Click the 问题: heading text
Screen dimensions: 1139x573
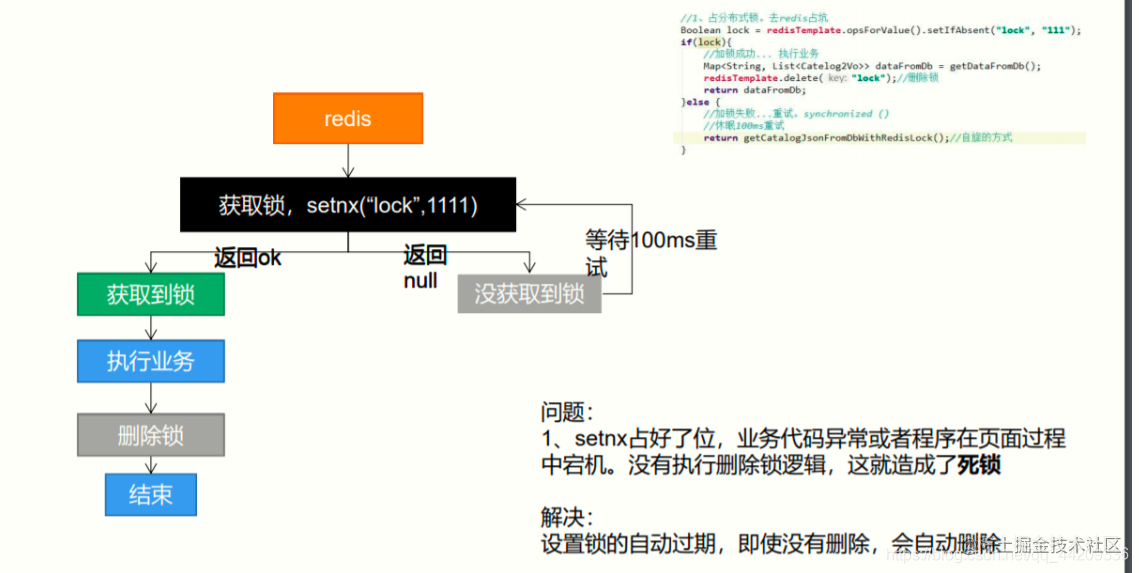point(567,412)
